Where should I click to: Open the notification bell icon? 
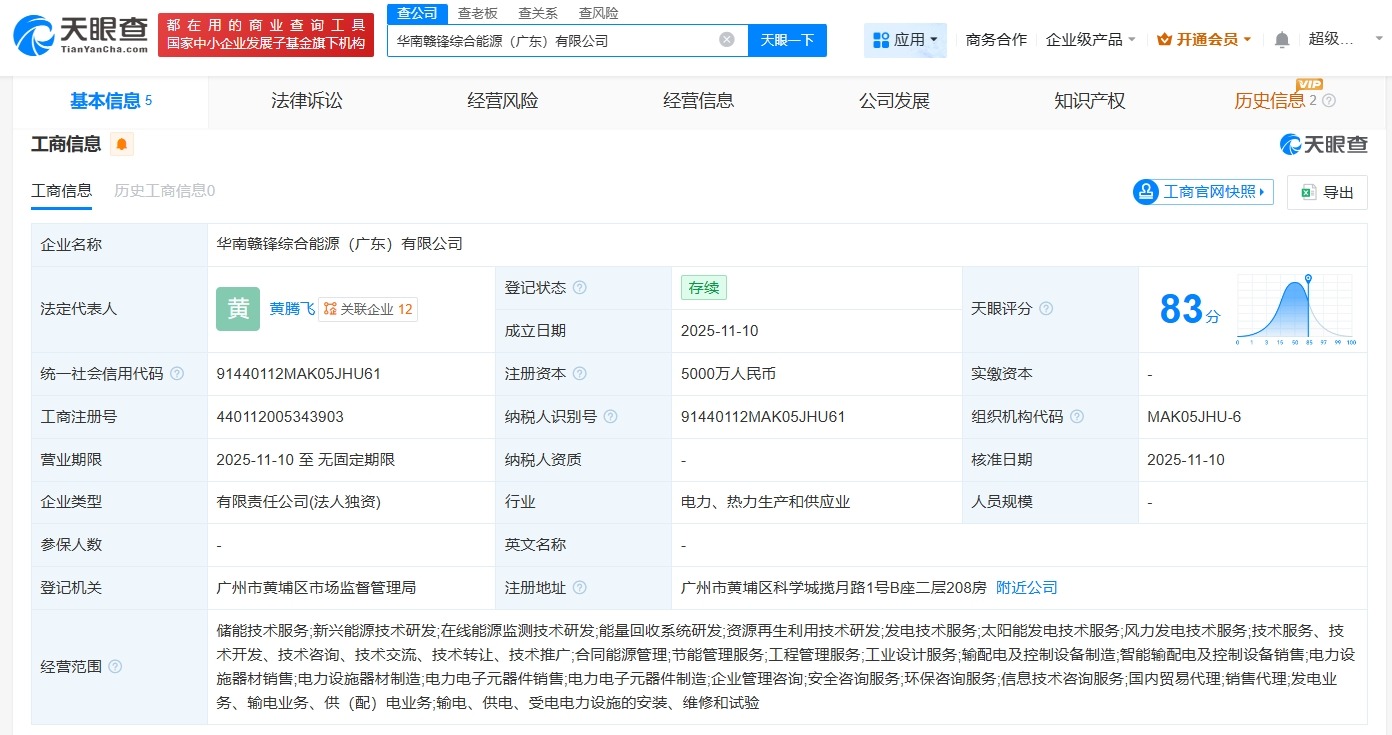point(1281,37)
